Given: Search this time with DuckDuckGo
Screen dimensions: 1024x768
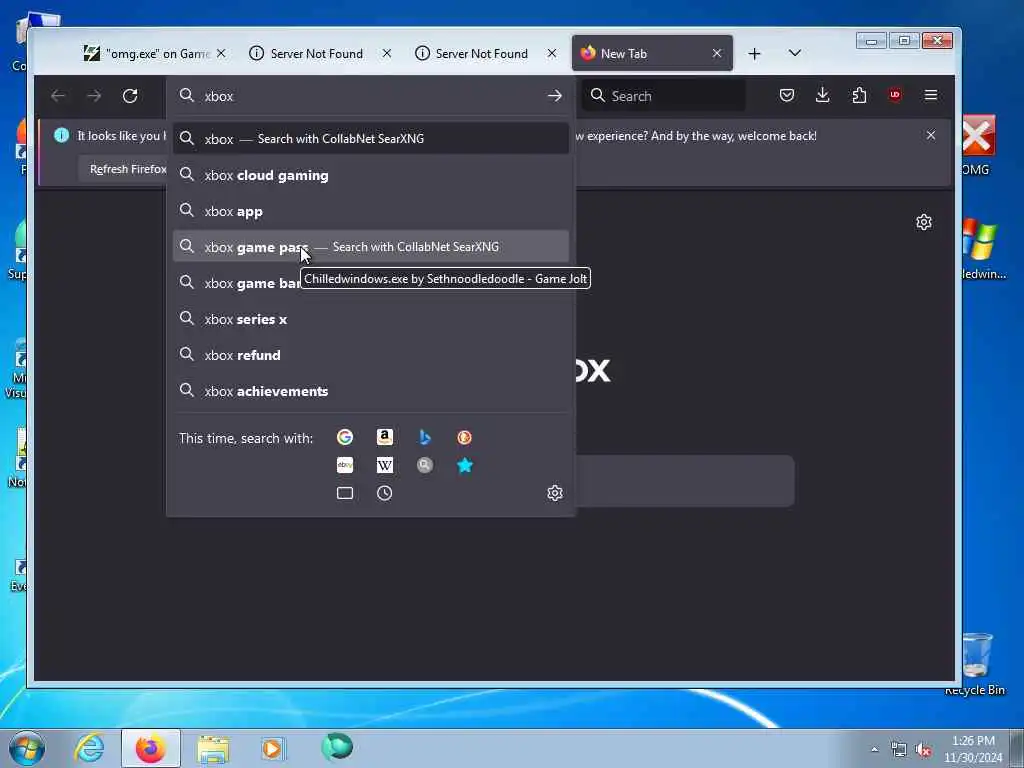Looking at the screenshot, I should point(464,437).
